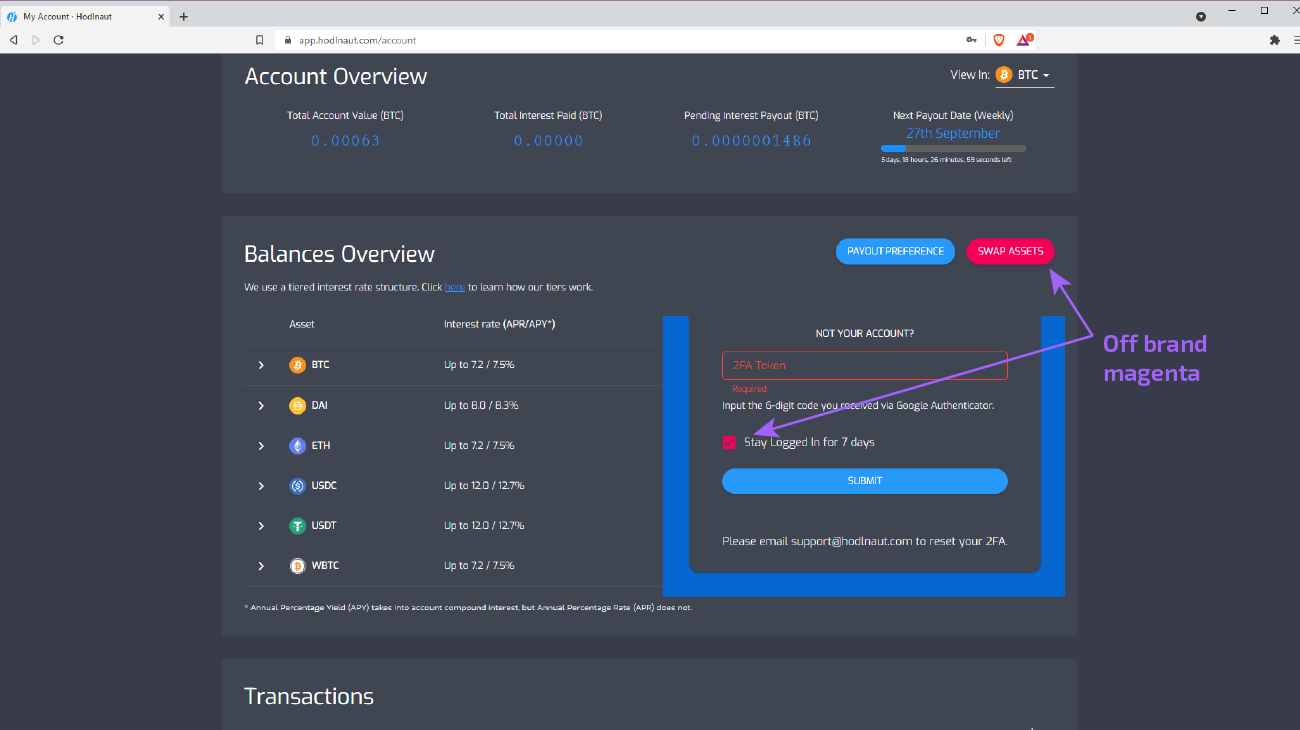Viewport: 1300px width, 730px height.
Task: Click the app.hodlnaut.com/account address bar
Action: point(620,40)
